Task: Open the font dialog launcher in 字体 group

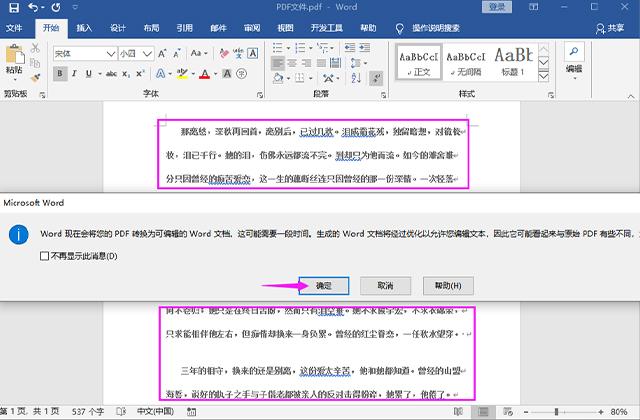Action: (x=260, y=95)
